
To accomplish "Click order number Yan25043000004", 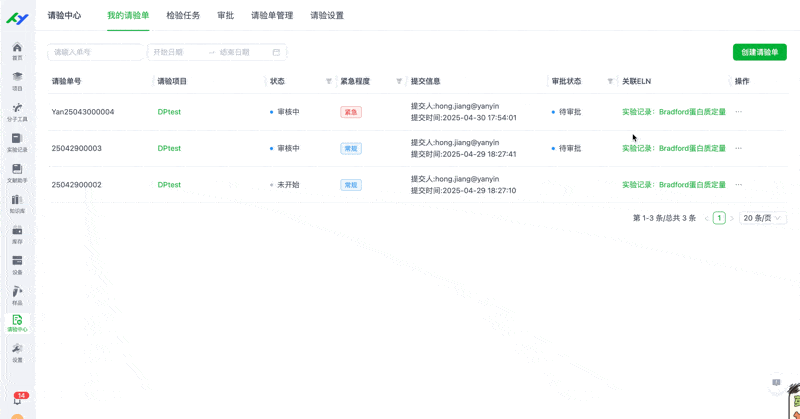I will [83, 112].
